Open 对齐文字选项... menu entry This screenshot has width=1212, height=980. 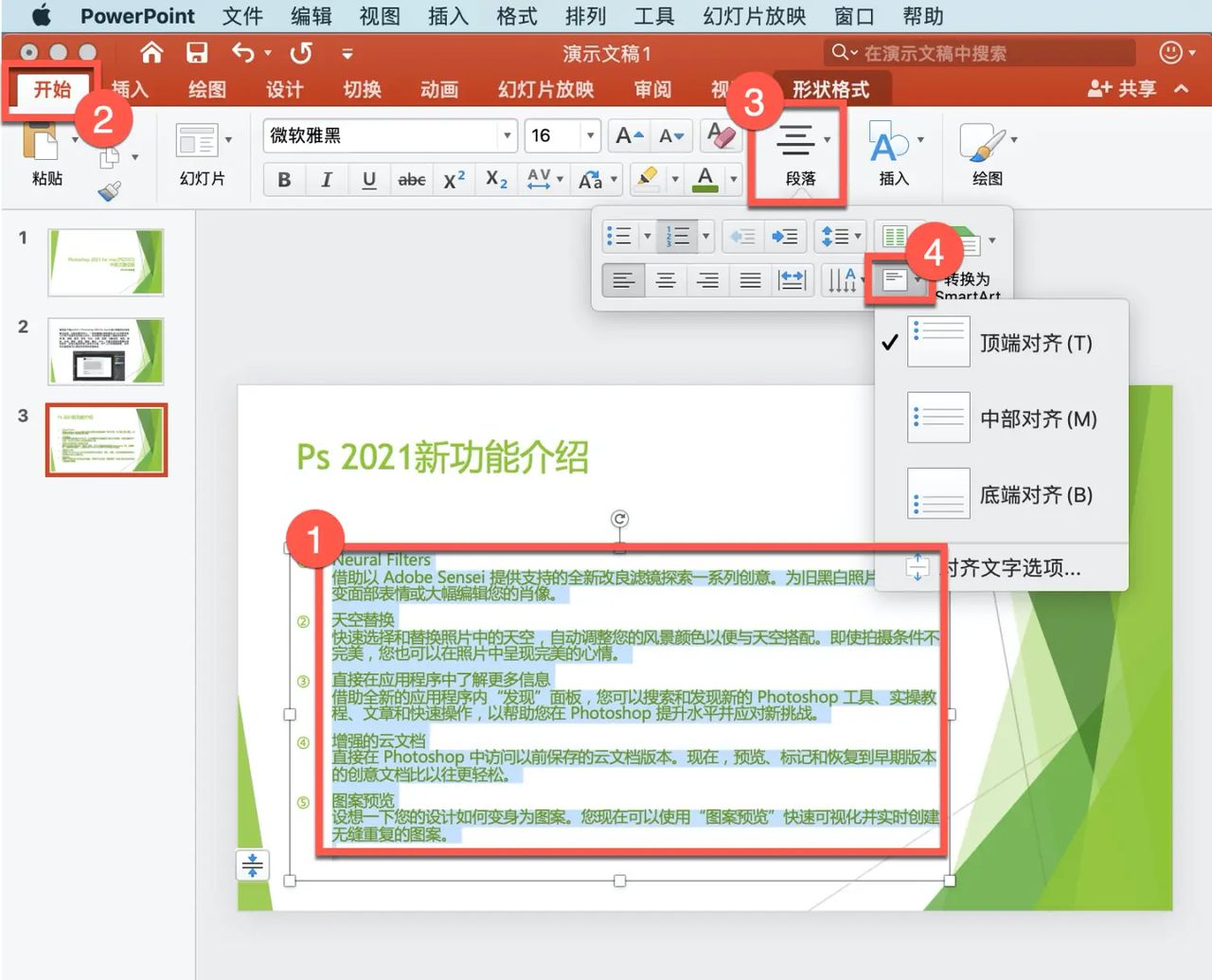tap(1001, 567)
